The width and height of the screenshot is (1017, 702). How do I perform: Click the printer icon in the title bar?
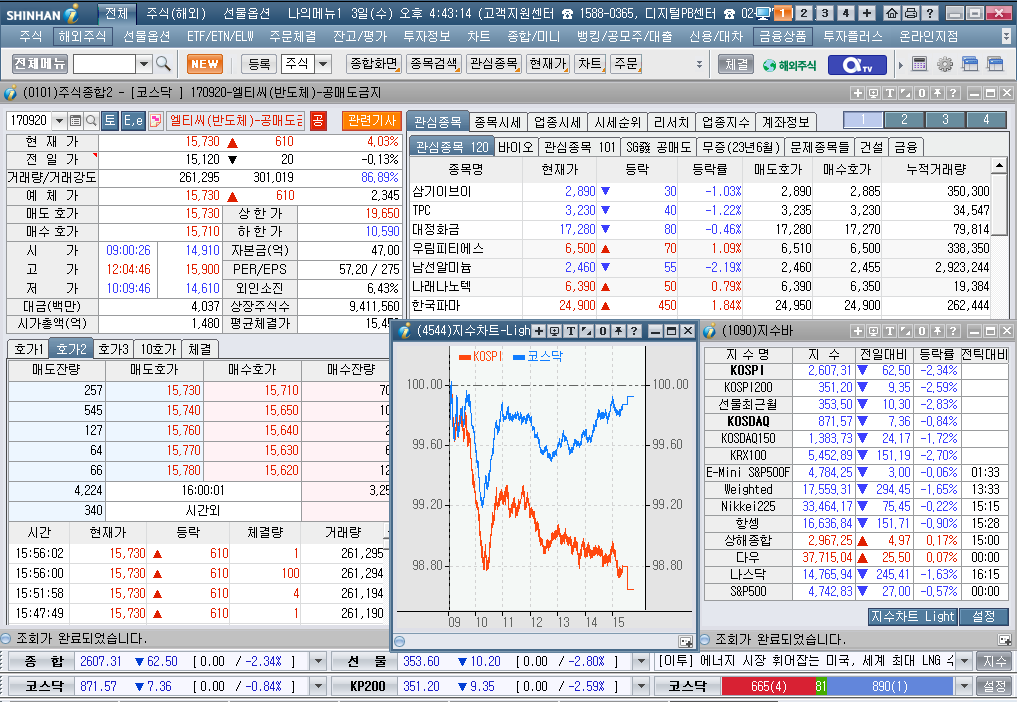pos(911,13)
